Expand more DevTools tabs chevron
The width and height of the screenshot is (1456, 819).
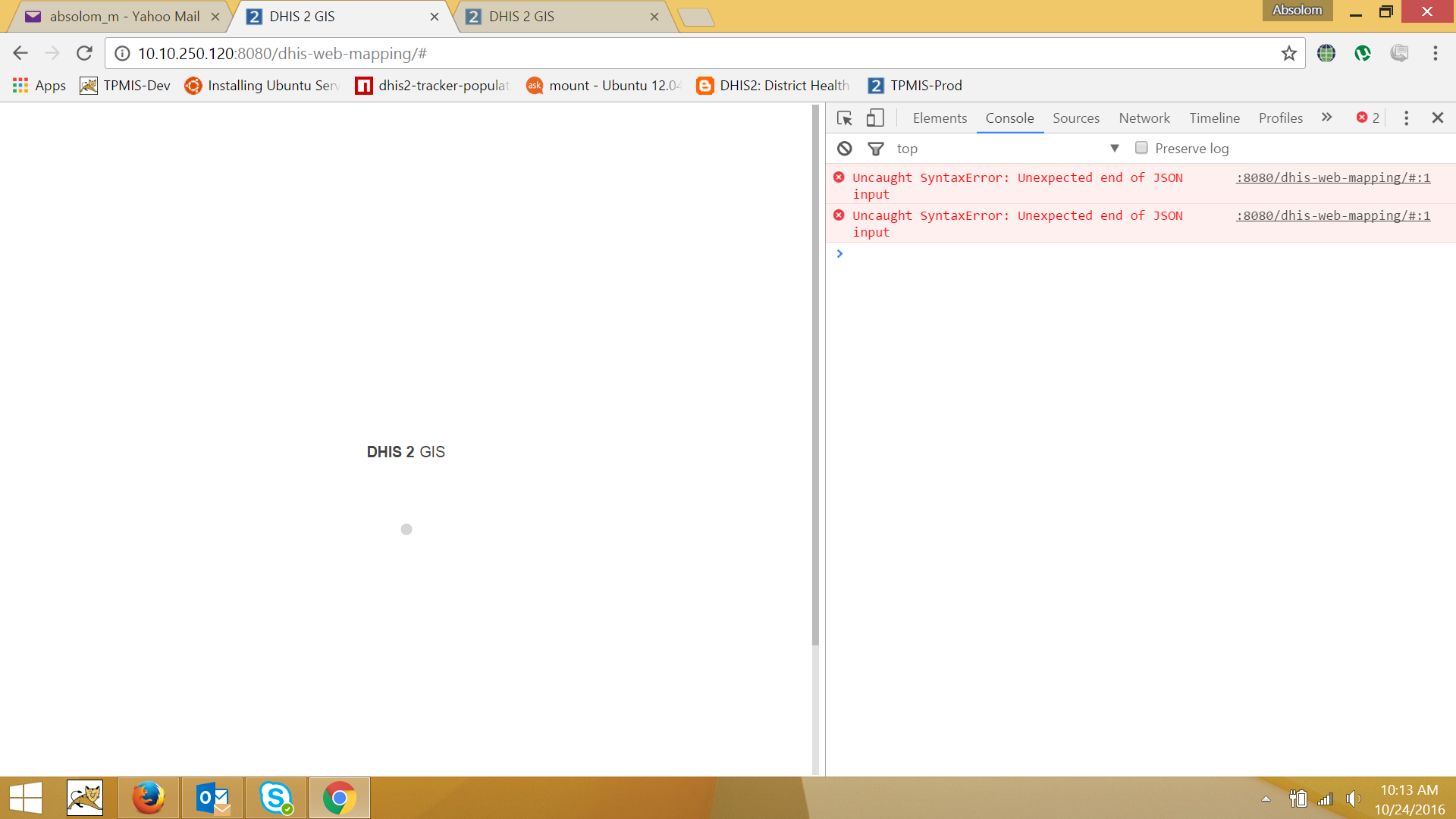pos(1326,118)
